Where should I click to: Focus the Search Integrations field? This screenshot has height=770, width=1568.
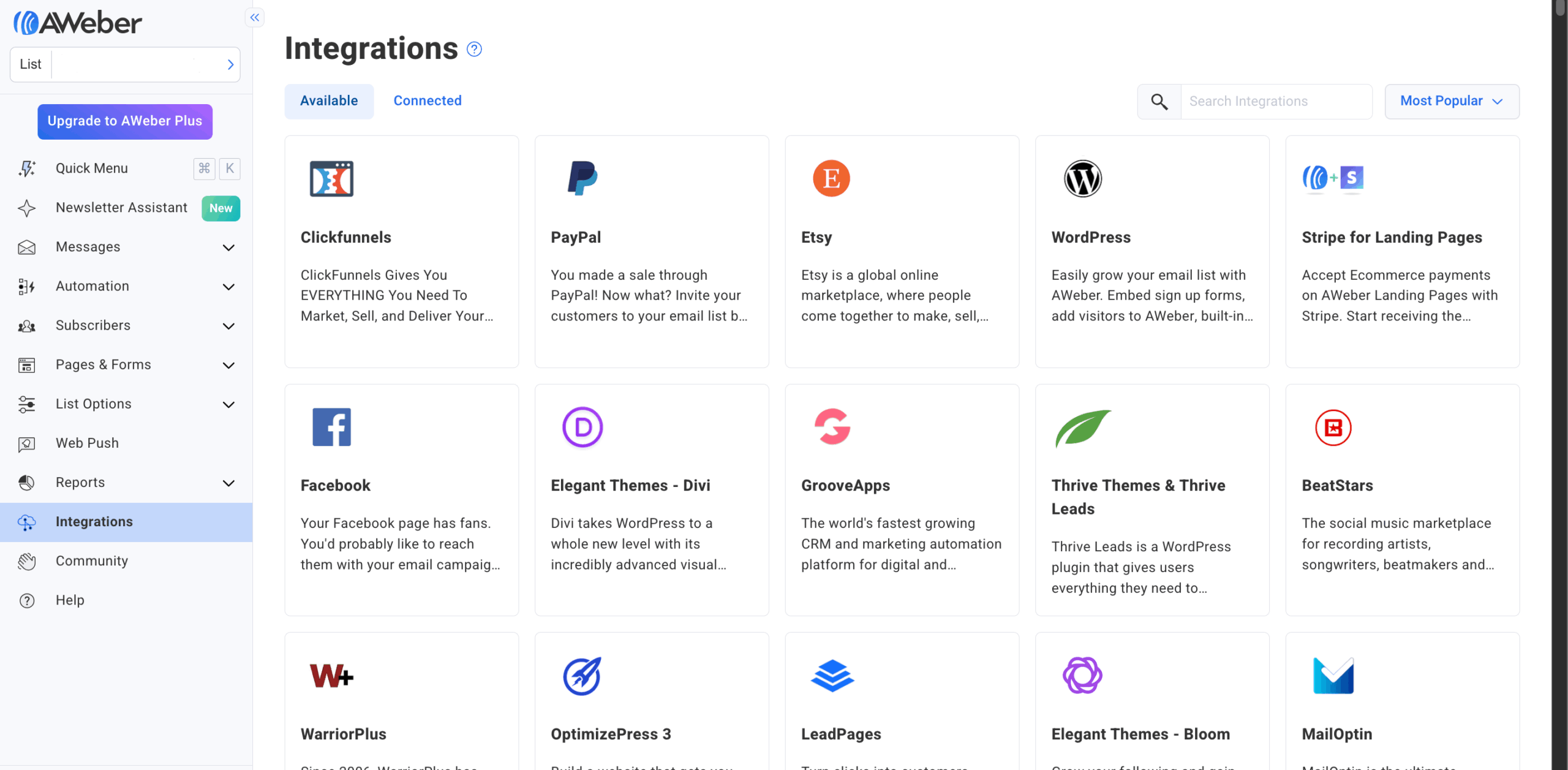point(1276,101)
